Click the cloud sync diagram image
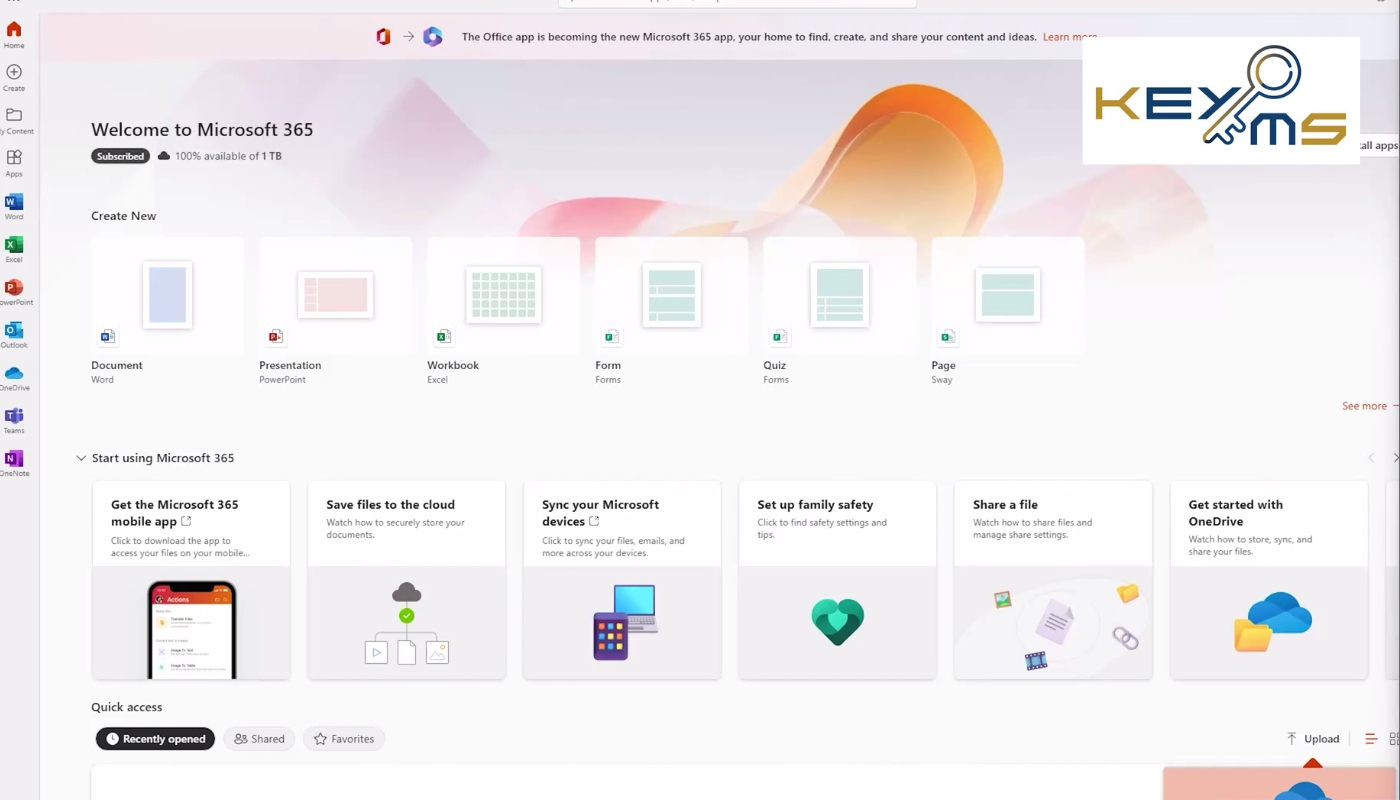 click(x=406, y=622)
